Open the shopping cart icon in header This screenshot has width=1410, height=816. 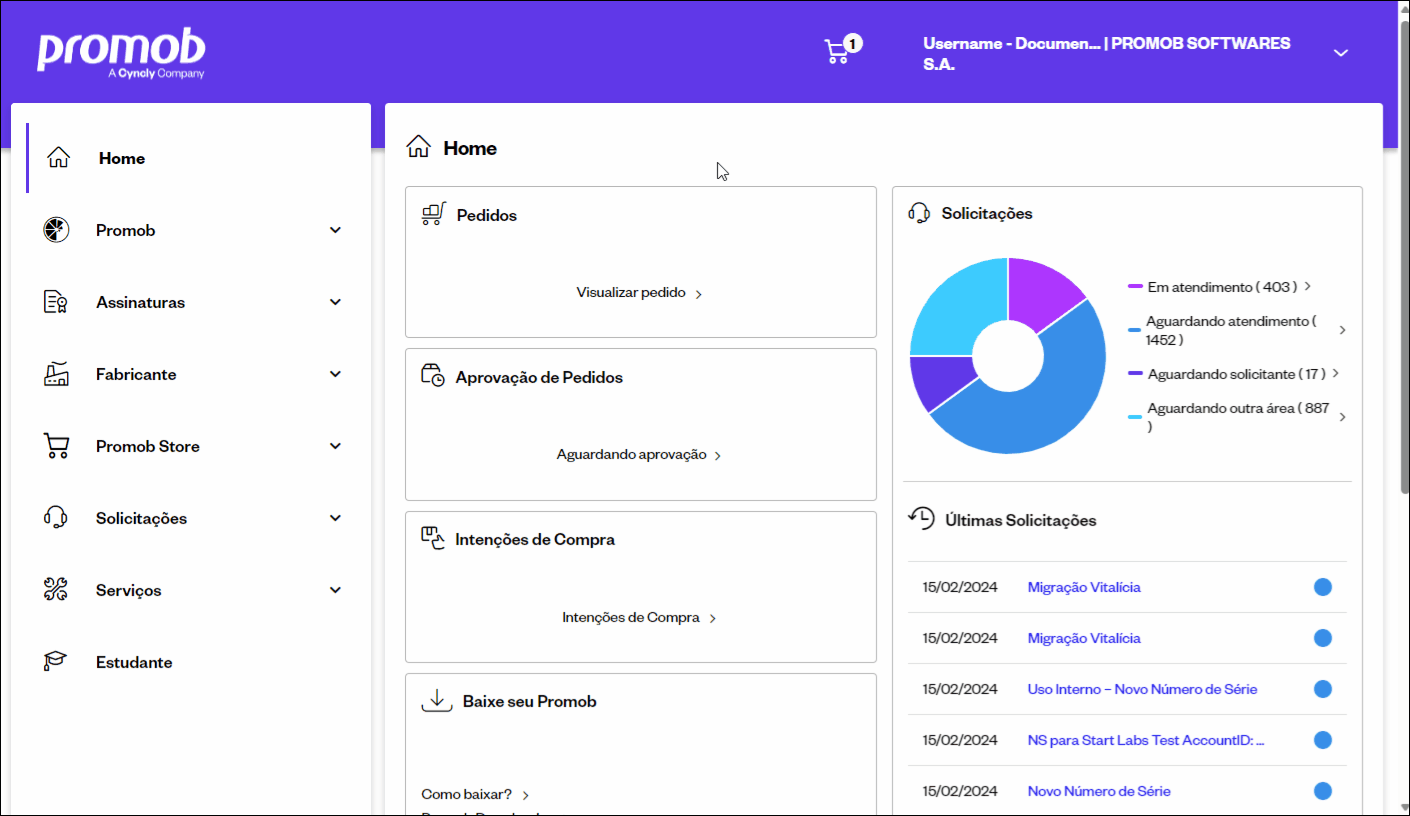(837, 51)
